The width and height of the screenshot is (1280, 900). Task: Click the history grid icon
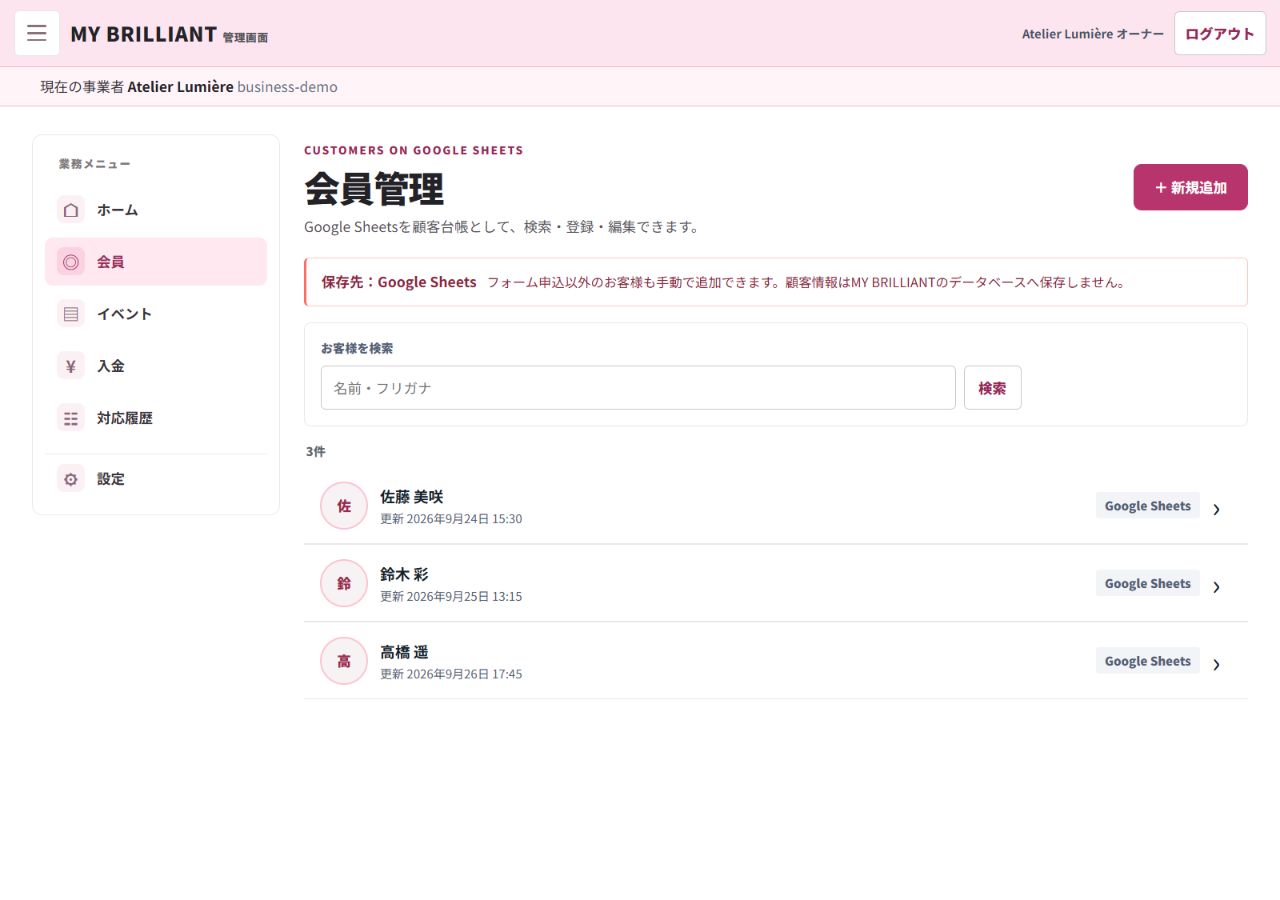pyautogui.click(x=71, y=418)
